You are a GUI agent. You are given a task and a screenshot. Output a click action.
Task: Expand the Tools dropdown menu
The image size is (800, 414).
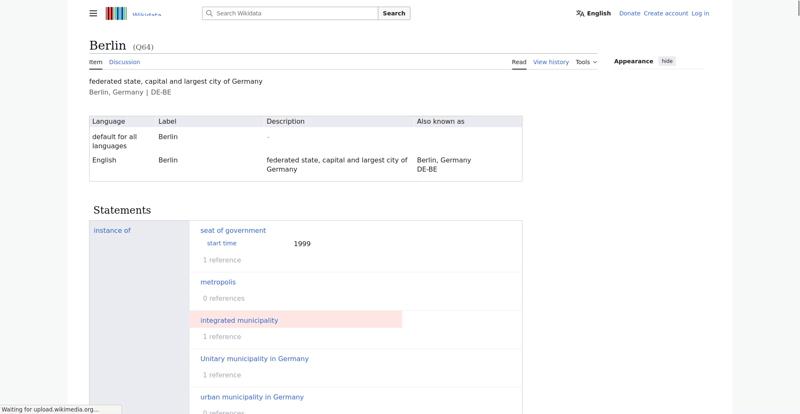pos(586,62)
